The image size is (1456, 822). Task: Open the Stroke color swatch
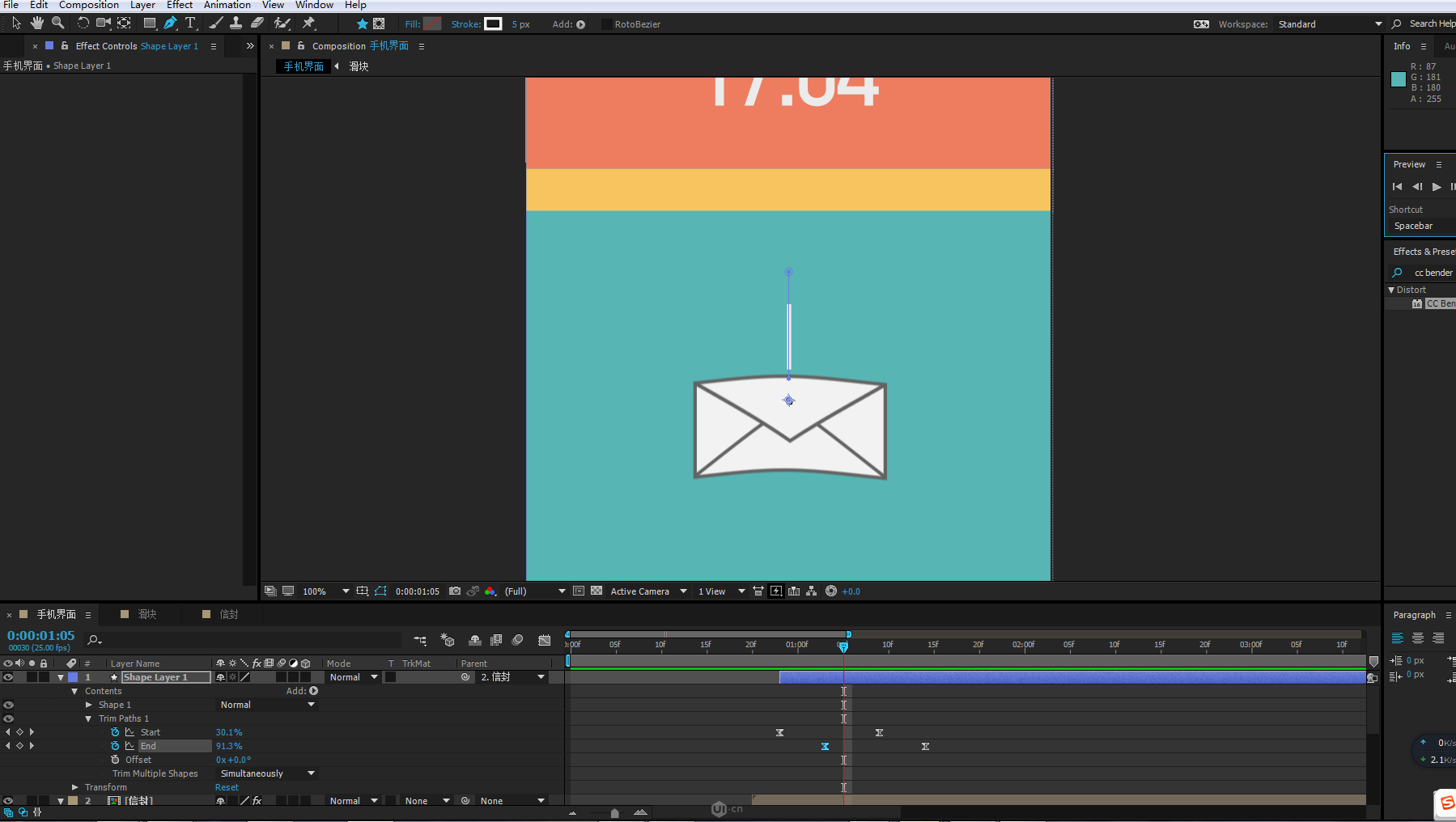[x=493, y=24]
